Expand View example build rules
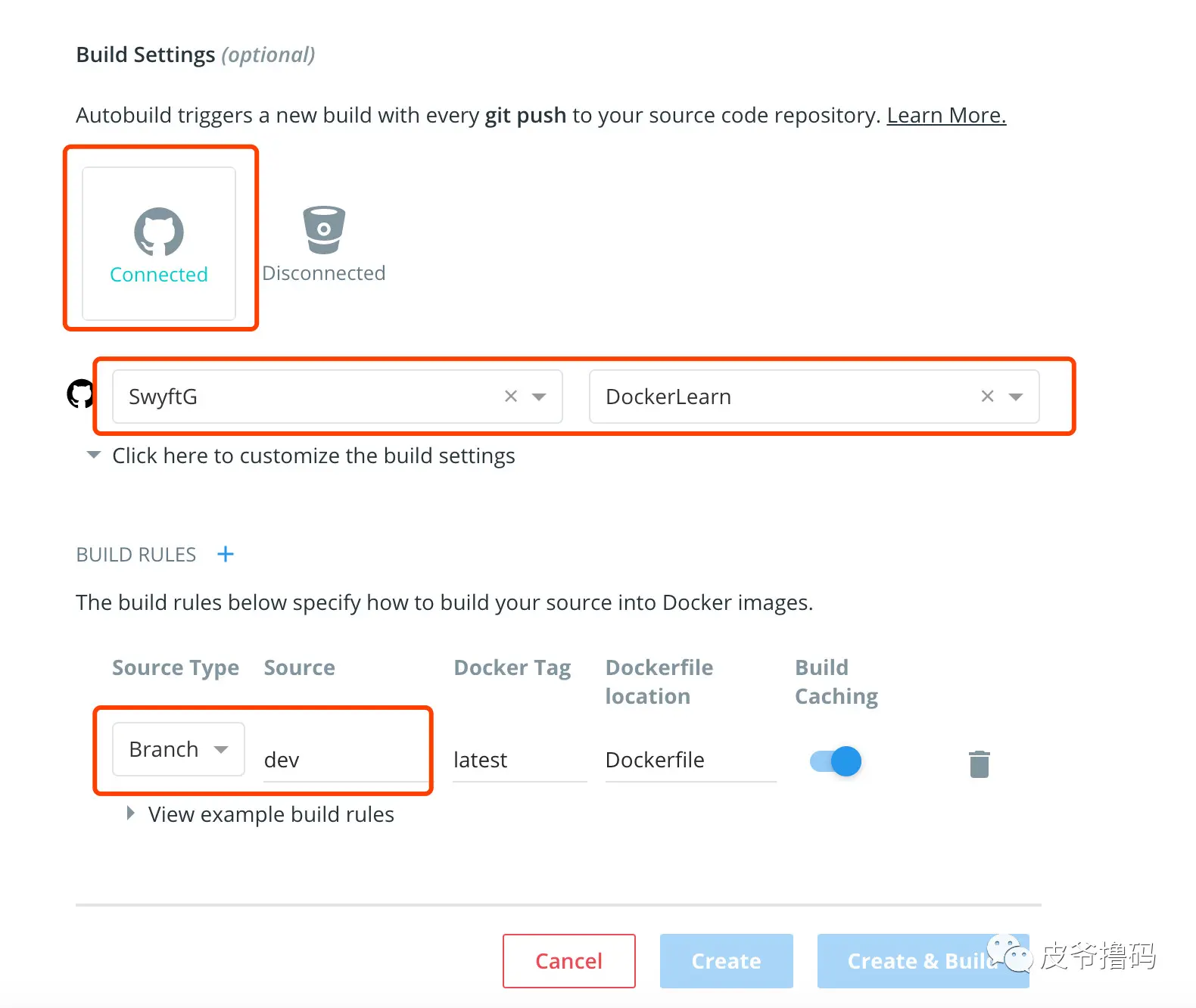 coord(131,814)
